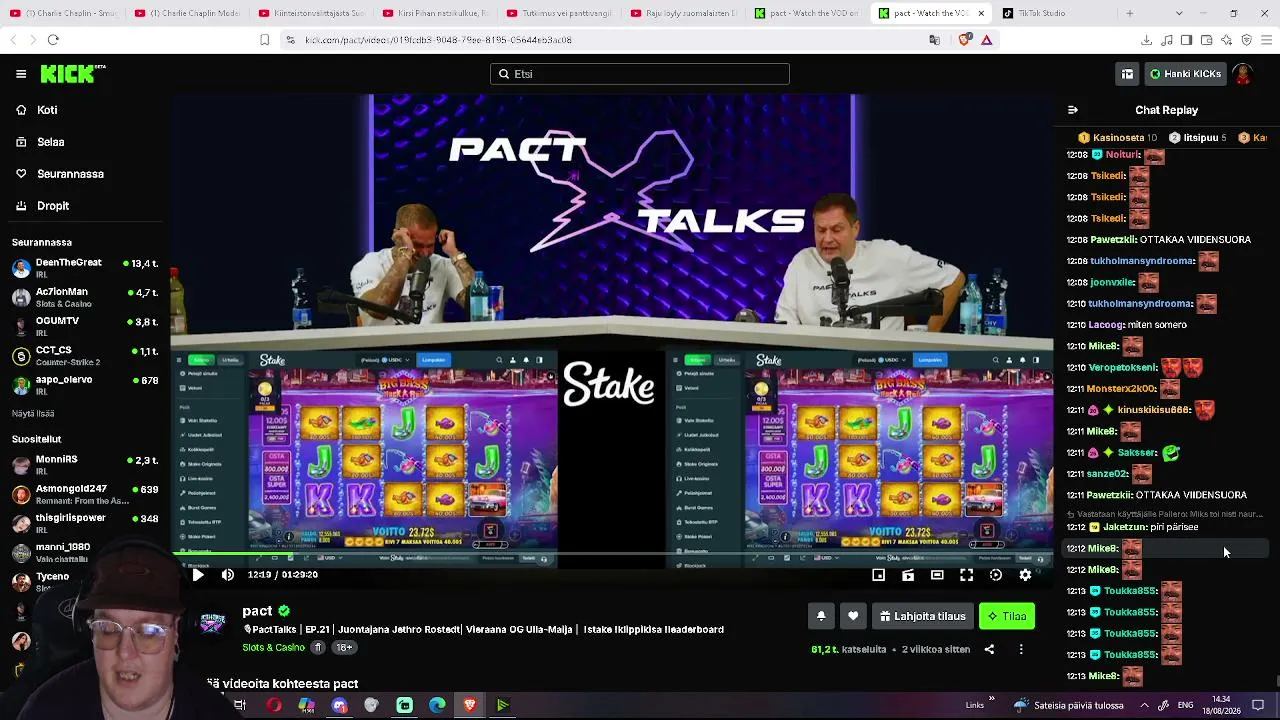The image size is (1280, 720).
Task: Reload the current page
Action: coord(53,40)
